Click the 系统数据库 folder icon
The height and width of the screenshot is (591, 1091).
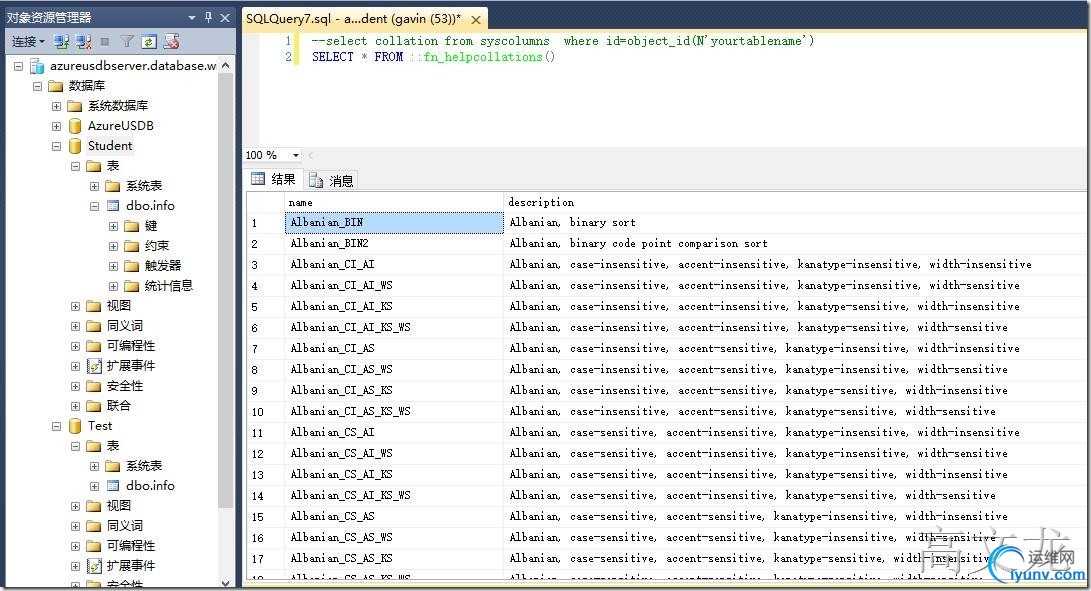click(74, 107)
